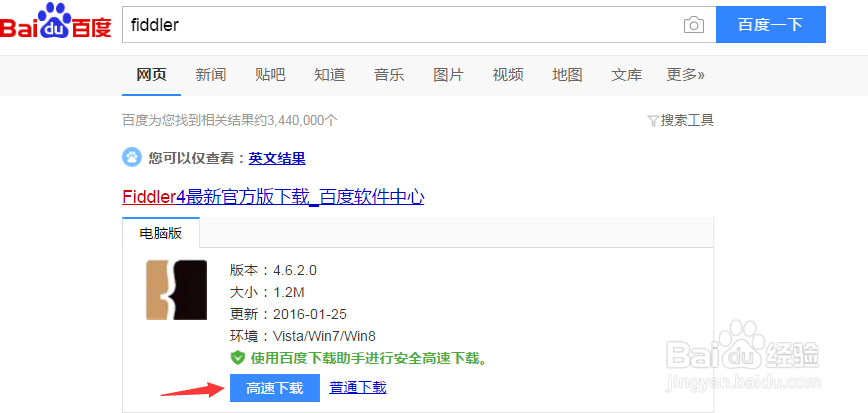Open the 搜索工具 filter
This screenshot has height=413, width=868.
[x=681, y=120]
